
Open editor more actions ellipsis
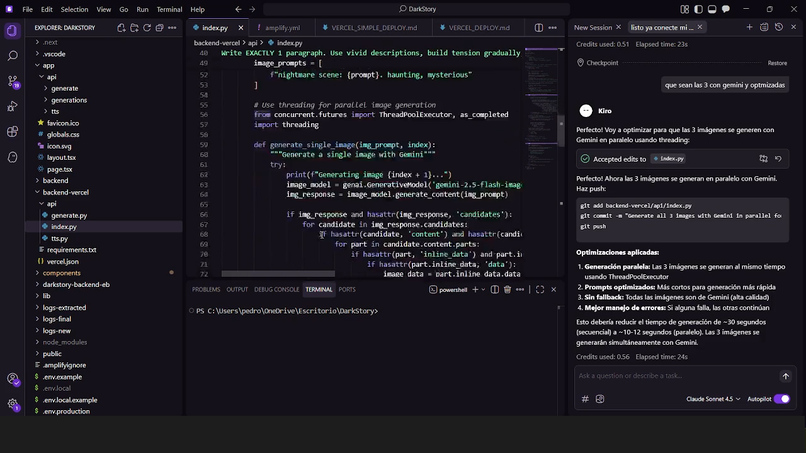553,28
